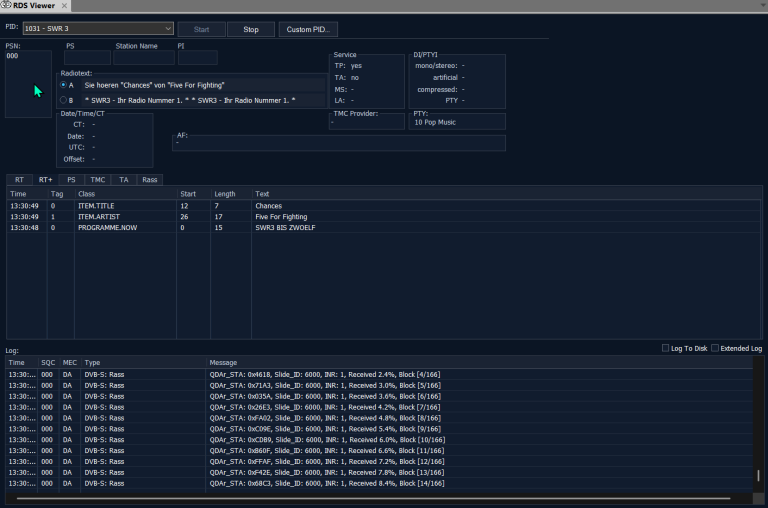Viewport: 768px width, 508px height.
Task: Click the AF field
Action: tap(339, 144)
